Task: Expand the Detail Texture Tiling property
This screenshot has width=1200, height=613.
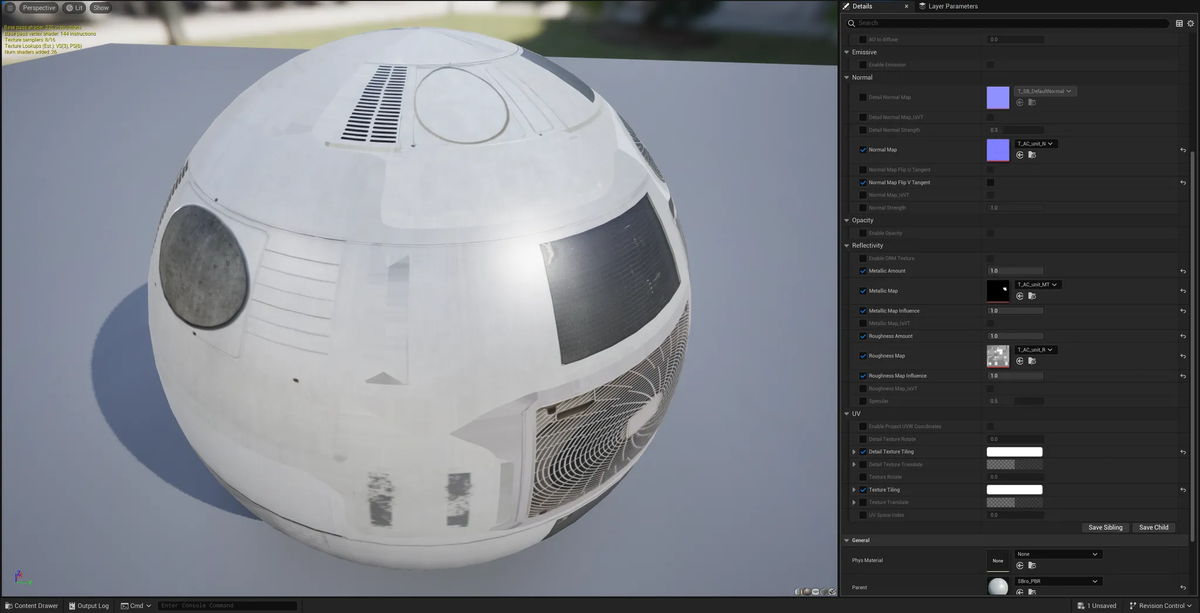Action: pyautogui.click(x=854, y=452)
